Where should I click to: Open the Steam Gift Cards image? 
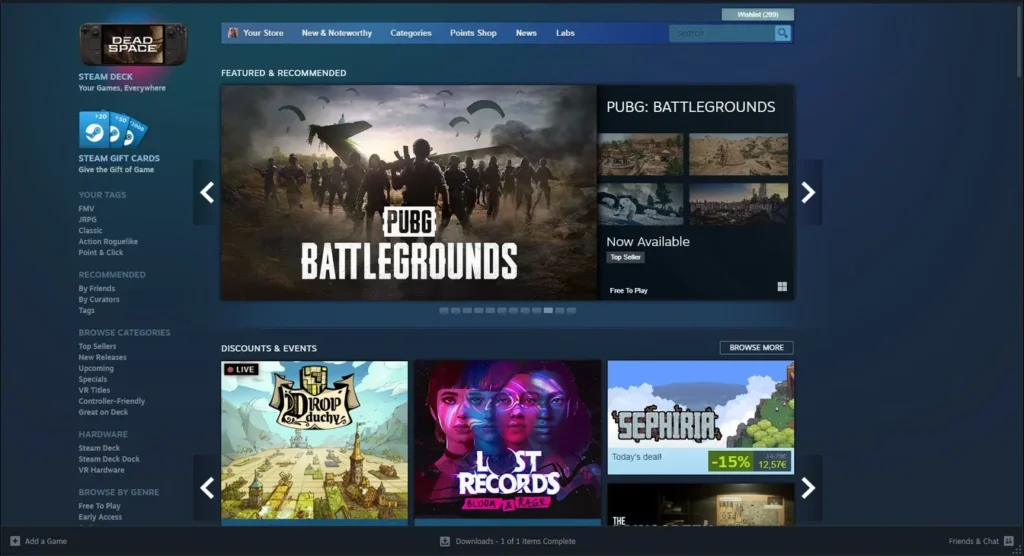tap(113, 129)
